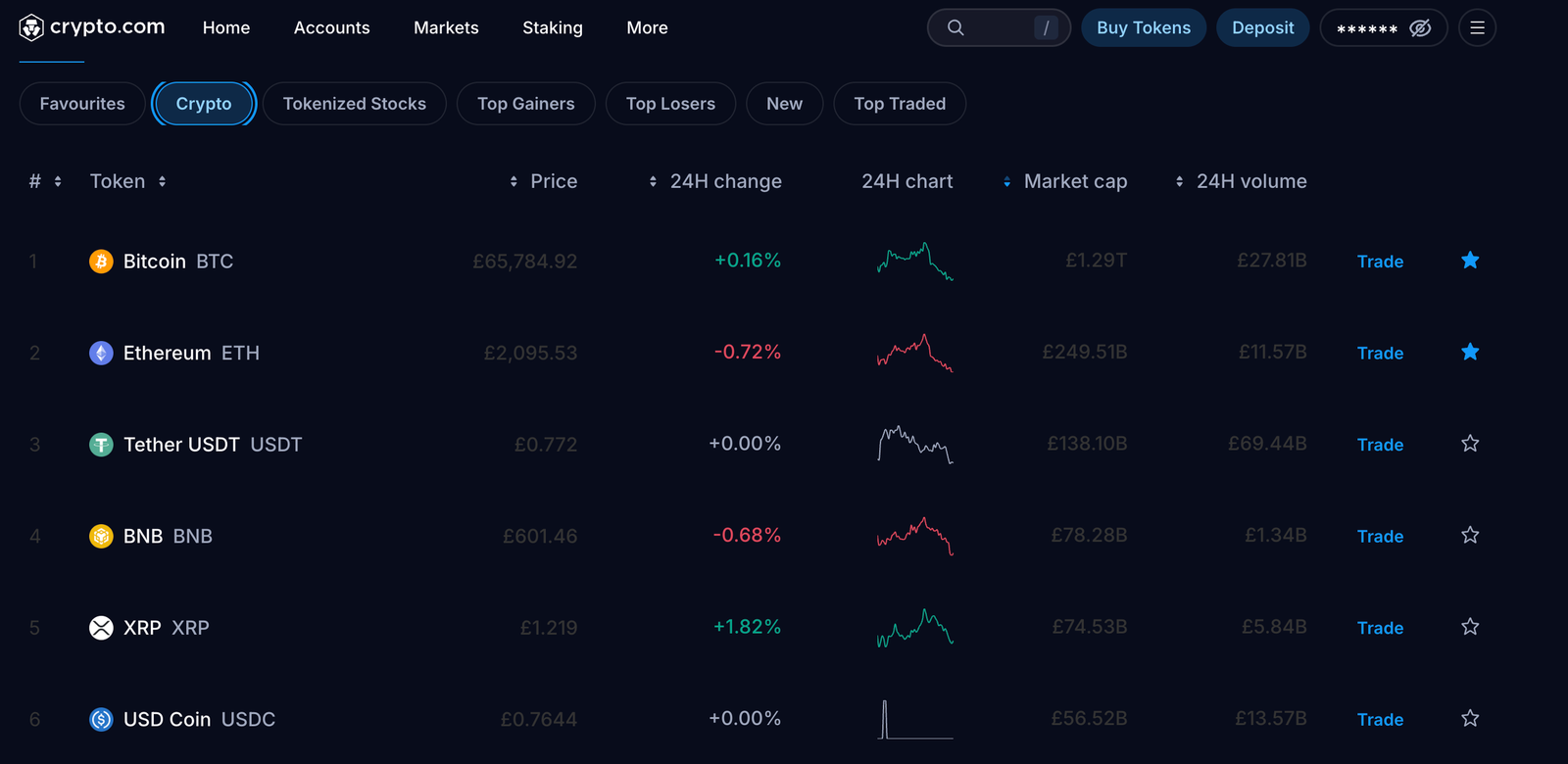
Task: Open the Top Traded tab
Action: pos(900,104)
